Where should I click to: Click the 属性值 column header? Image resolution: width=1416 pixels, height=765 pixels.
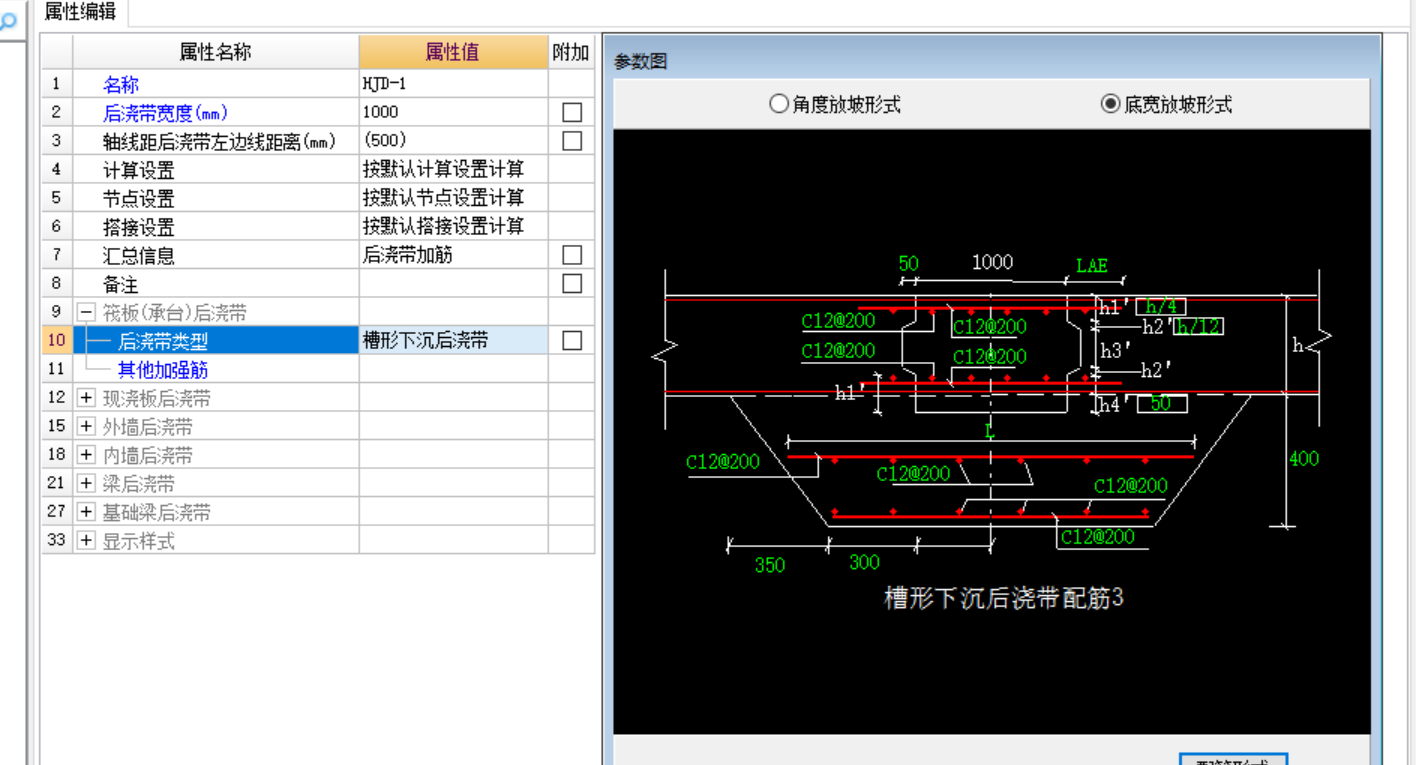(x=454, y=53)
